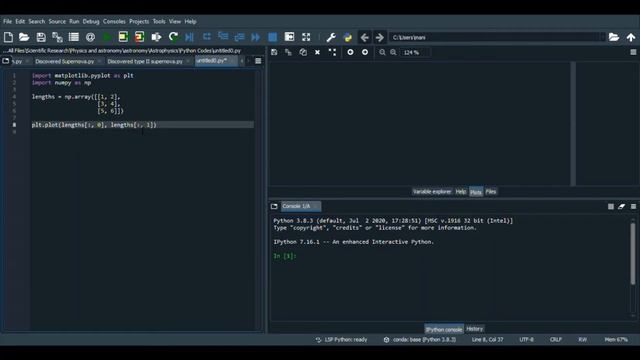The width and height of the screenshot is (640, 360).
Task: Switch to Discovered type II supernova.py tab
Action: (x=145, y=61)
